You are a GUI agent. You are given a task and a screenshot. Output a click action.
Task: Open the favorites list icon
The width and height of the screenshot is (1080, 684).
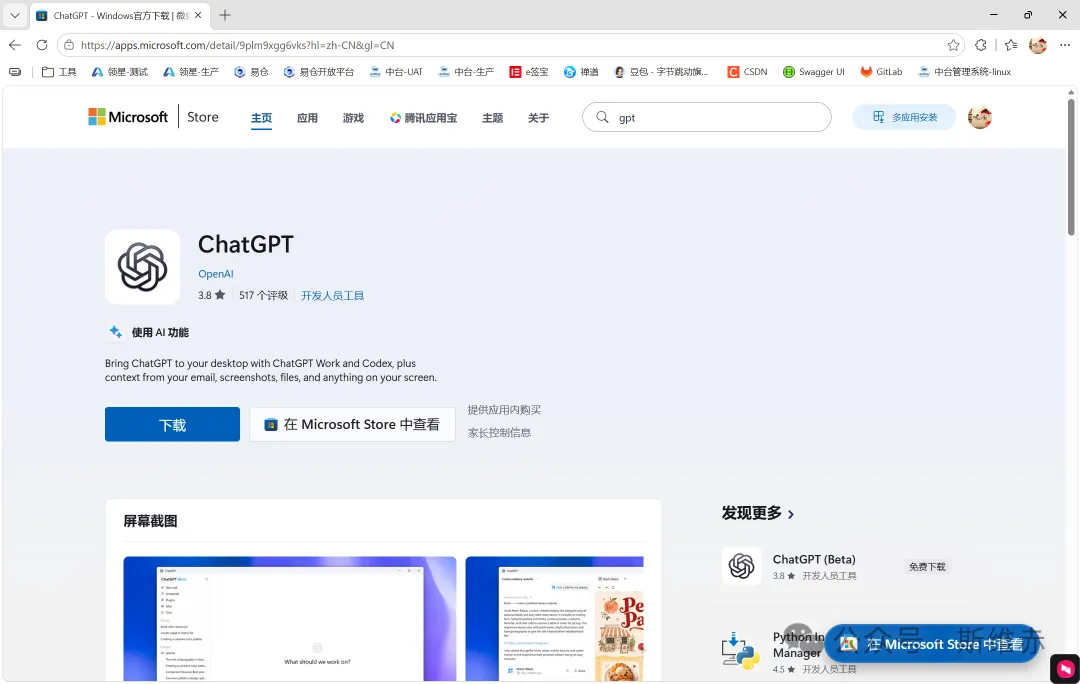pyautogui.click(x=1010, y=45)
